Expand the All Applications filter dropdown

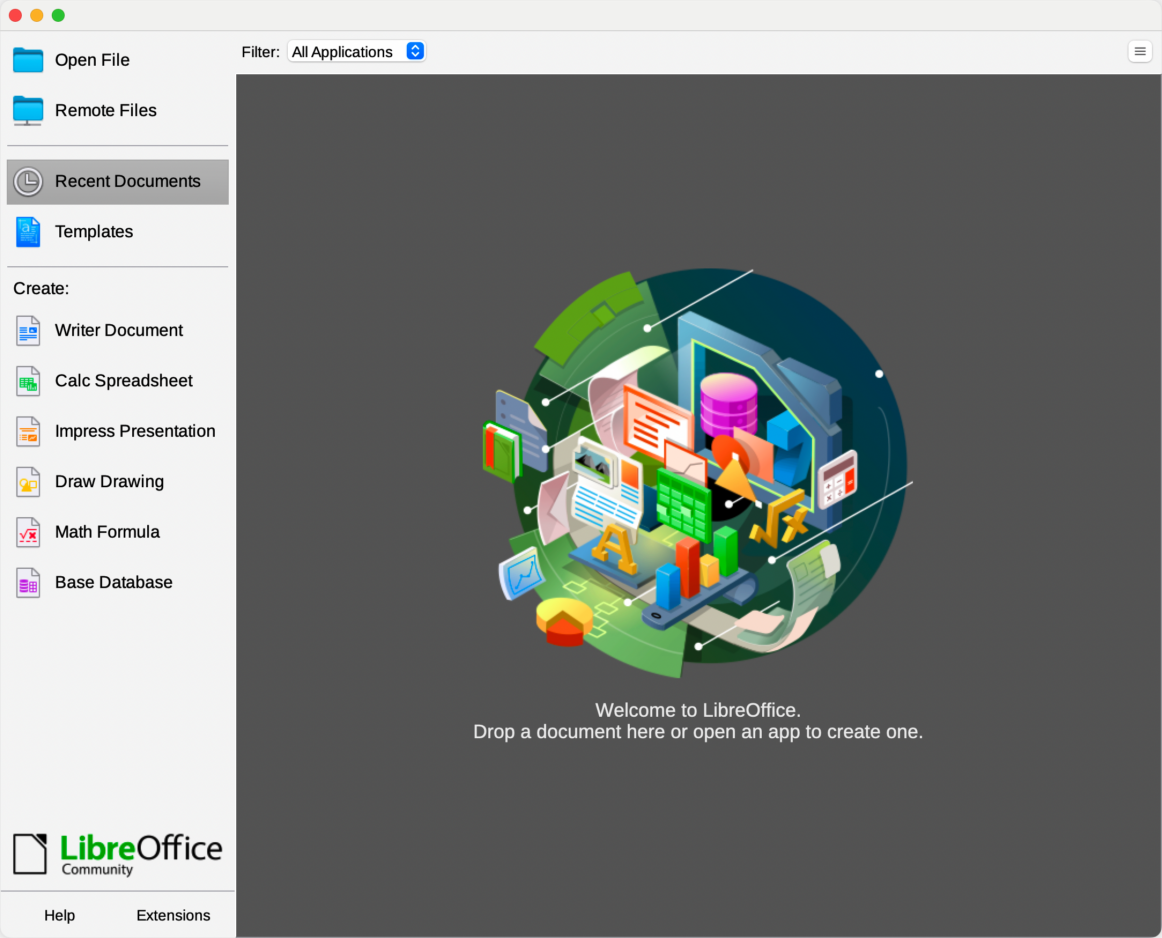pos(356,51)
